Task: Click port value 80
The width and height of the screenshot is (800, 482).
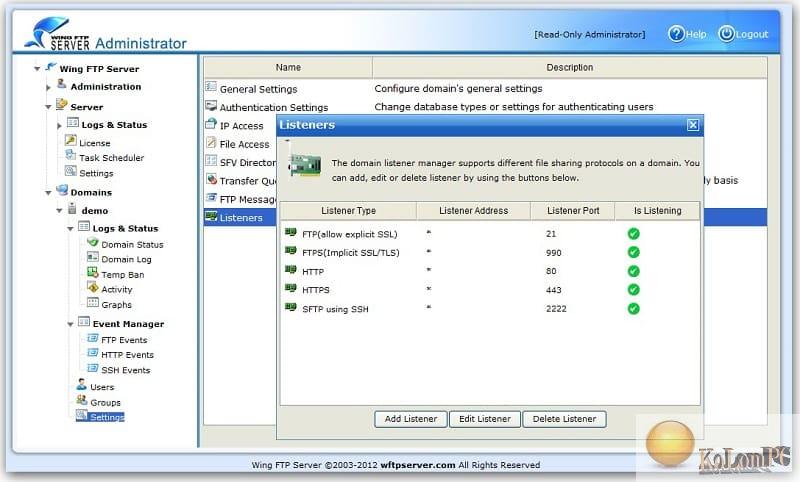Action: [x=551, y=271]
